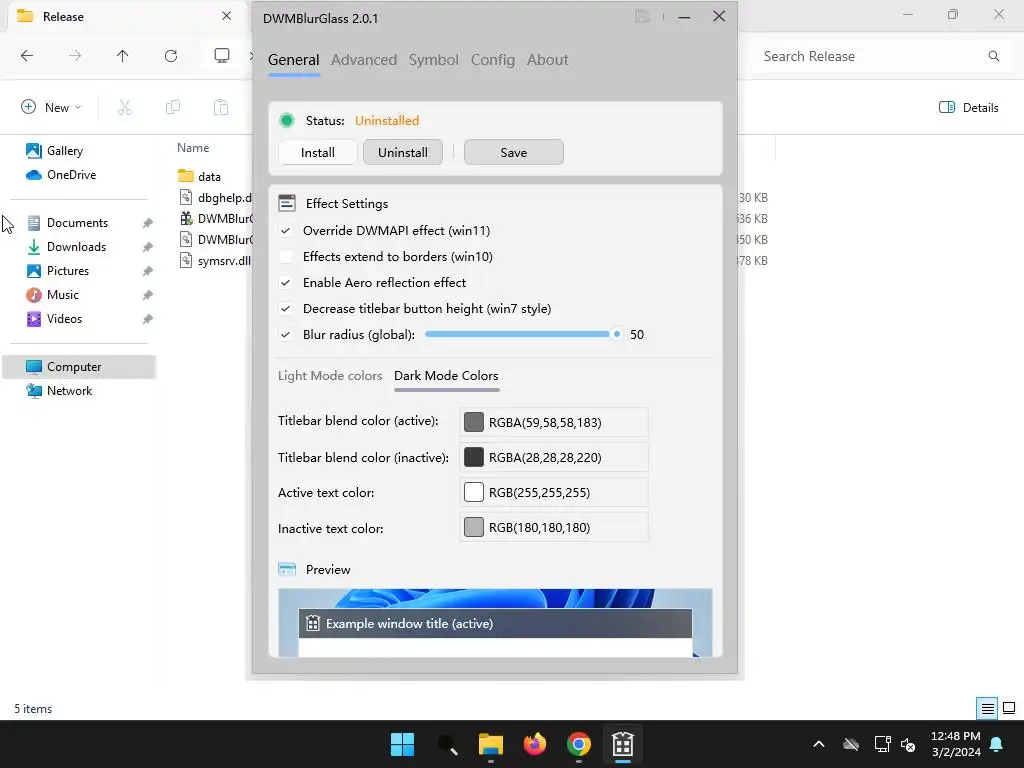Open Firefox from the taskbar
1024x768 pixels.
535,744
